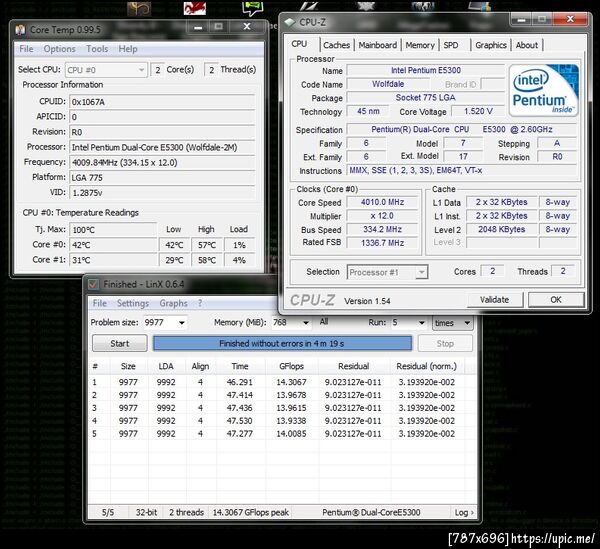
Task: Select the CPU tab in CPU-Z
Action: (299, 44)
